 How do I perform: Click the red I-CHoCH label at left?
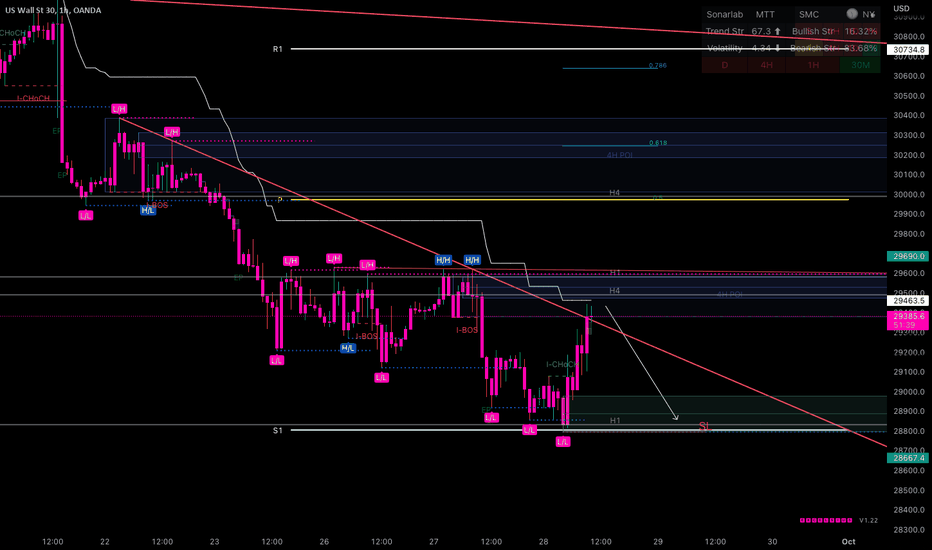click(x=33, y=98)
